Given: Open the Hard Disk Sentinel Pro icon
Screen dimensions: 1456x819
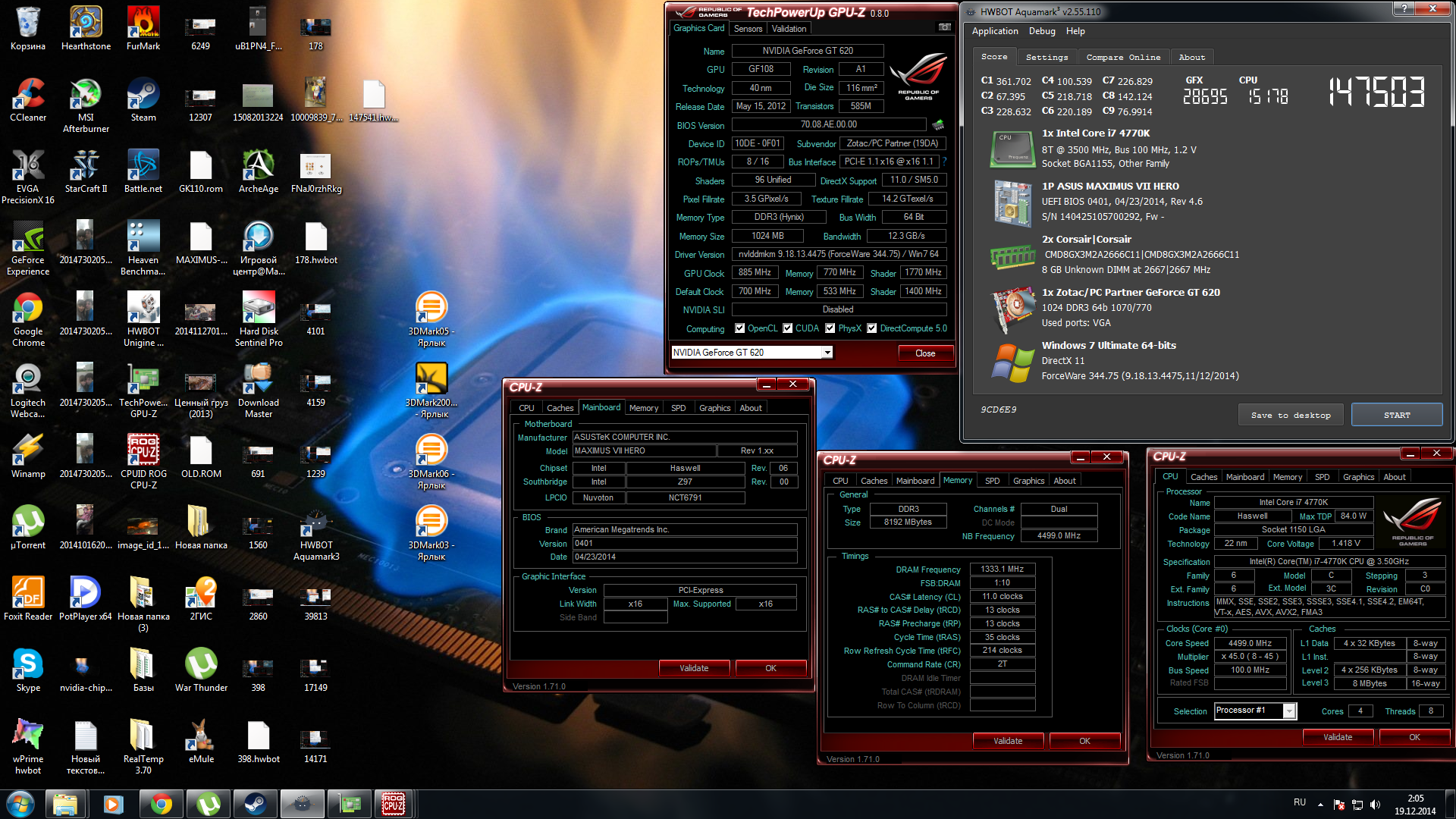Looking at the screenshot, I should tap(259, 319).
